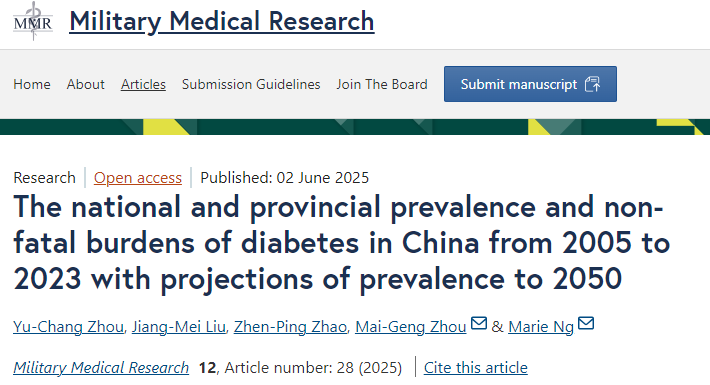The width and height of the screenshot is (710, 385).
Task: Open author Jiang-Mei Liu's link
Action: (x=179, y=327)
